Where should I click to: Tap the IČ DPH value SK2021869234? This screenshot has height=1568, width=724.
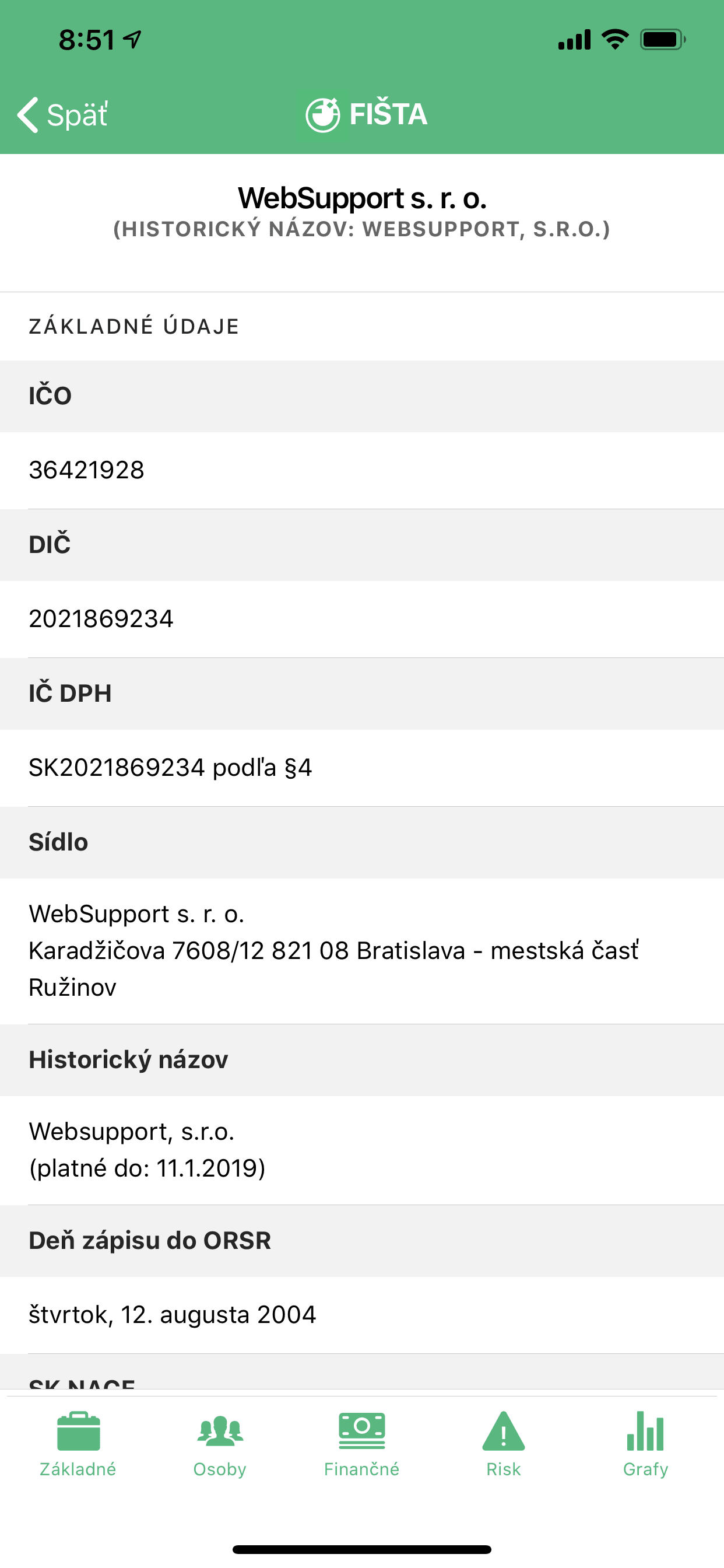pos(117,768)
